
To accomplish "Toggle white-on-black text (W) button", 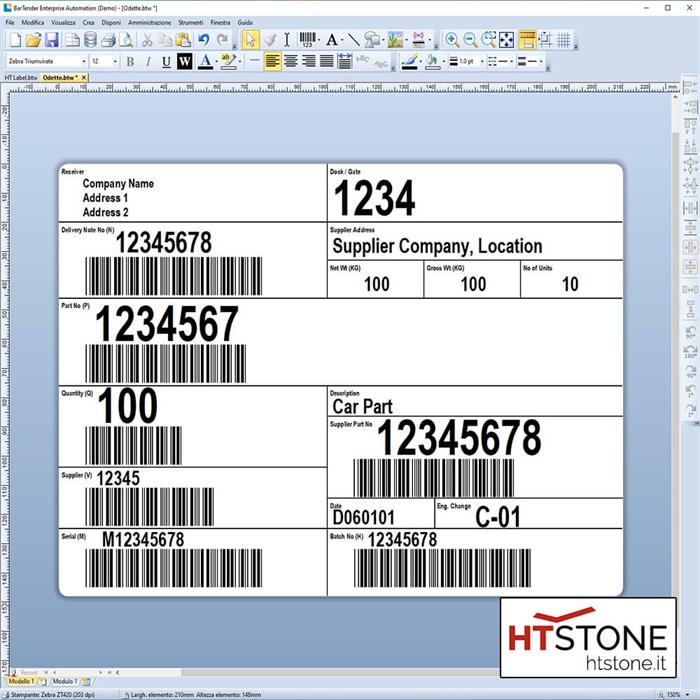I will [184, 61].
